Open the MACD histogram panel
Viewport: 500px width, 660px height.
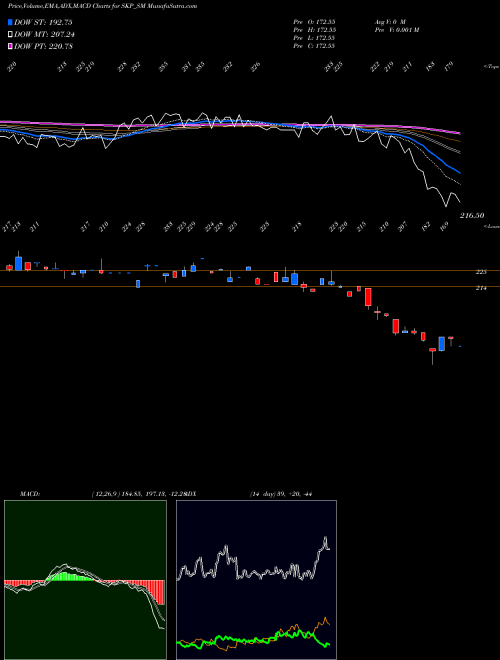pyautogui.click(x=85, y=580)
